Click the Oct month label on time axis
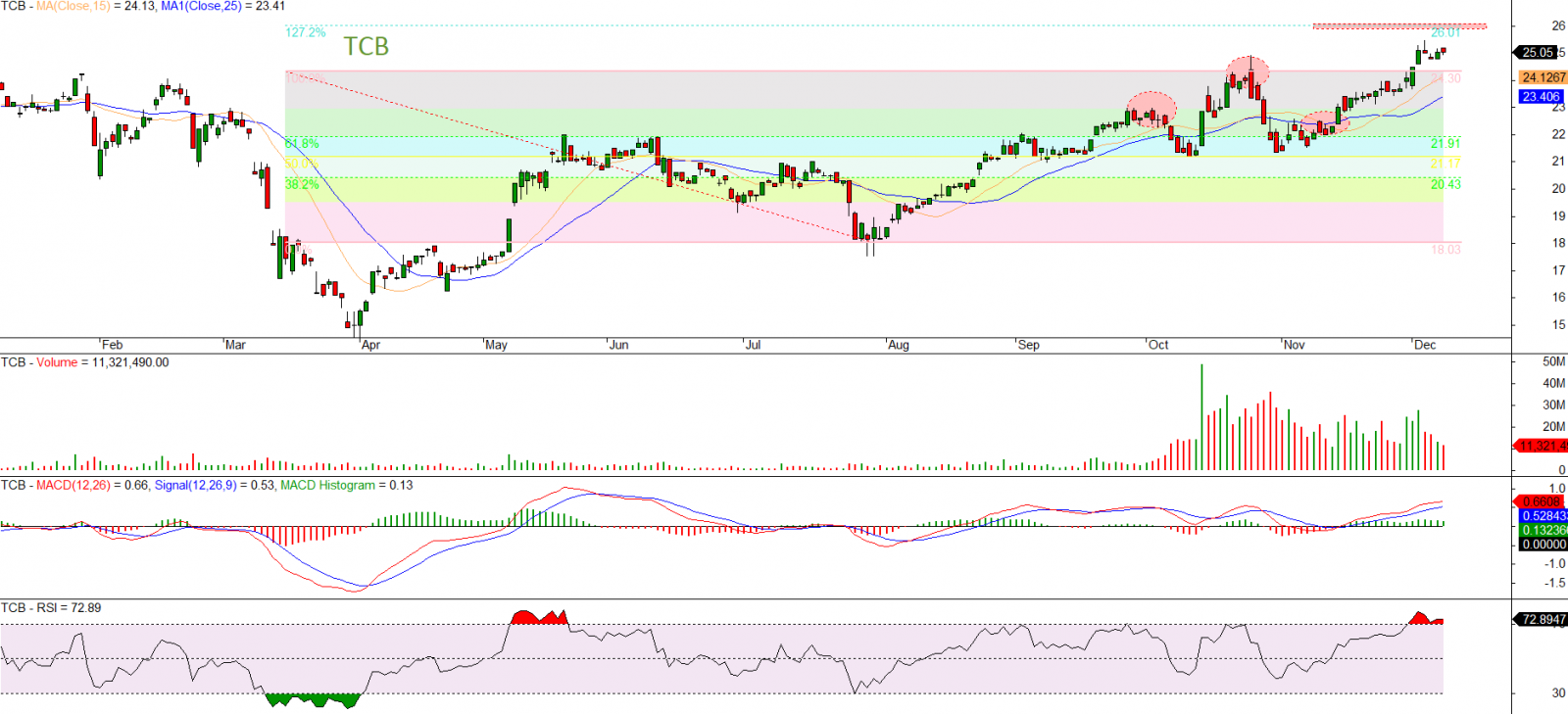This screenshot has height=714, width=1568. click(x=1158, y=345)
